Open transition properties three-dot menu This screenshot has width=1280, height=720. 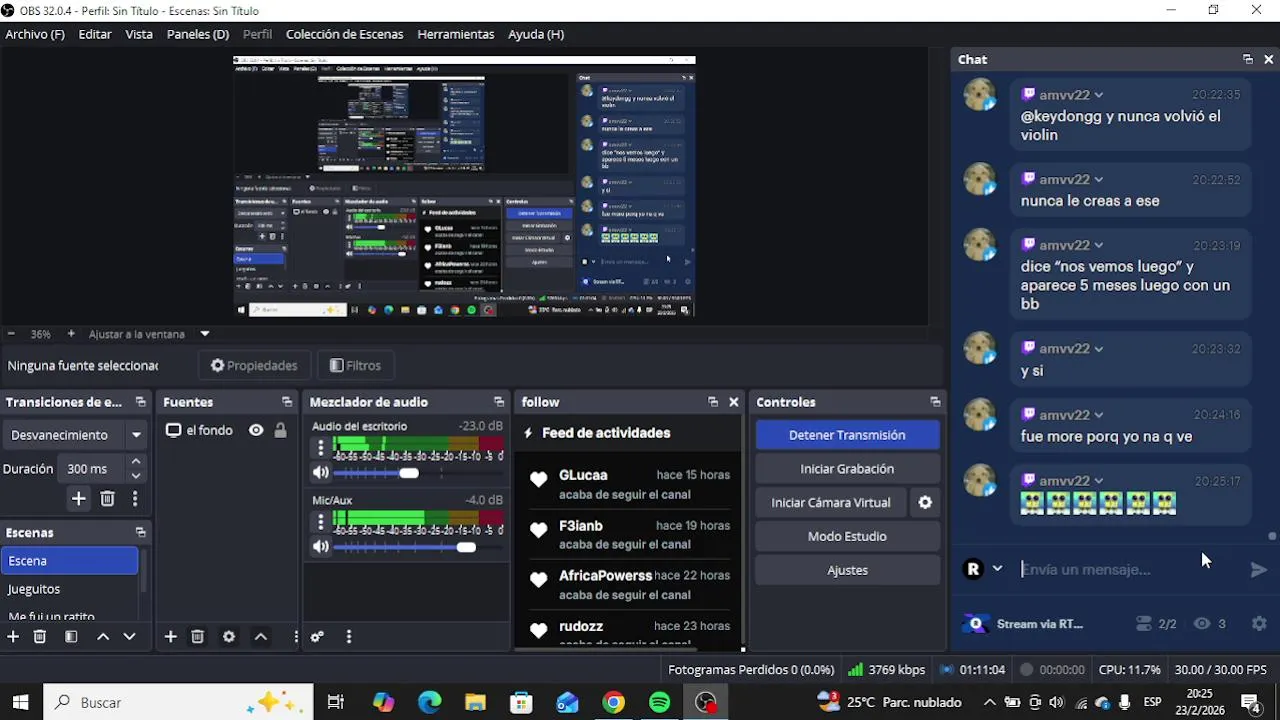point(135,498)
